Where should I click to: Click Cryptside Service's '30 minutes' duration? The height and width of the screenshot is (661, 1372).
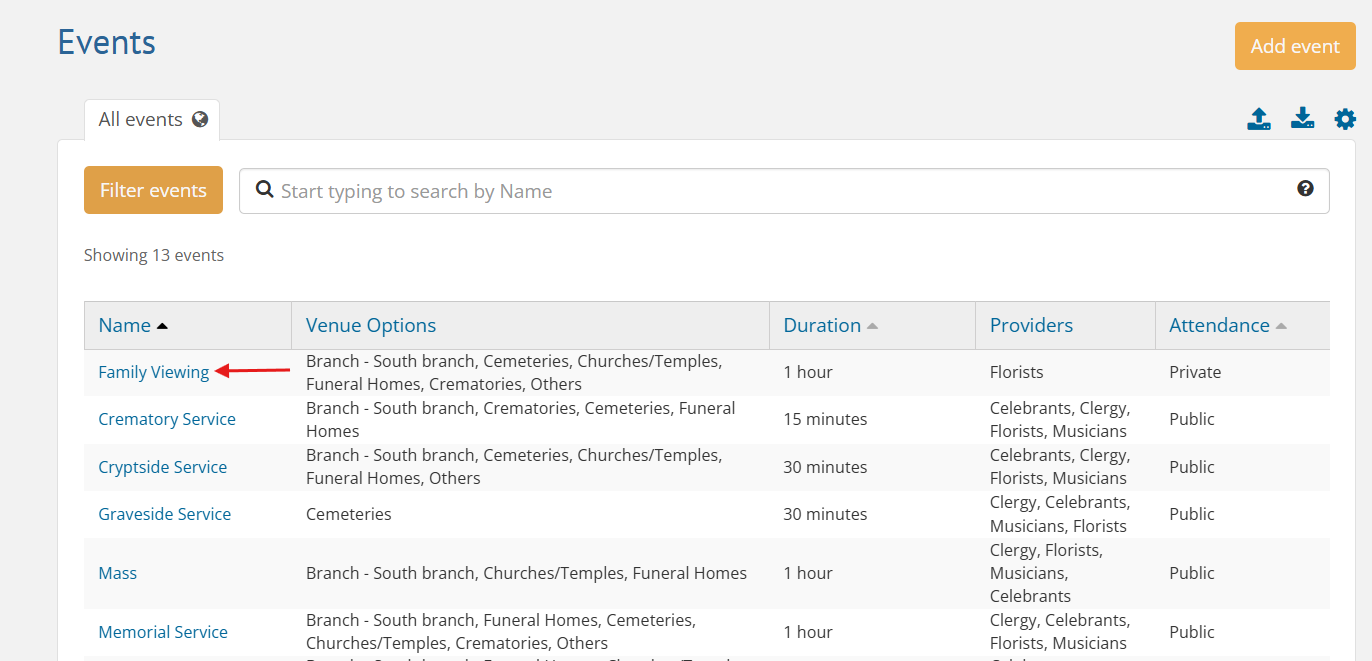[825, 467]
